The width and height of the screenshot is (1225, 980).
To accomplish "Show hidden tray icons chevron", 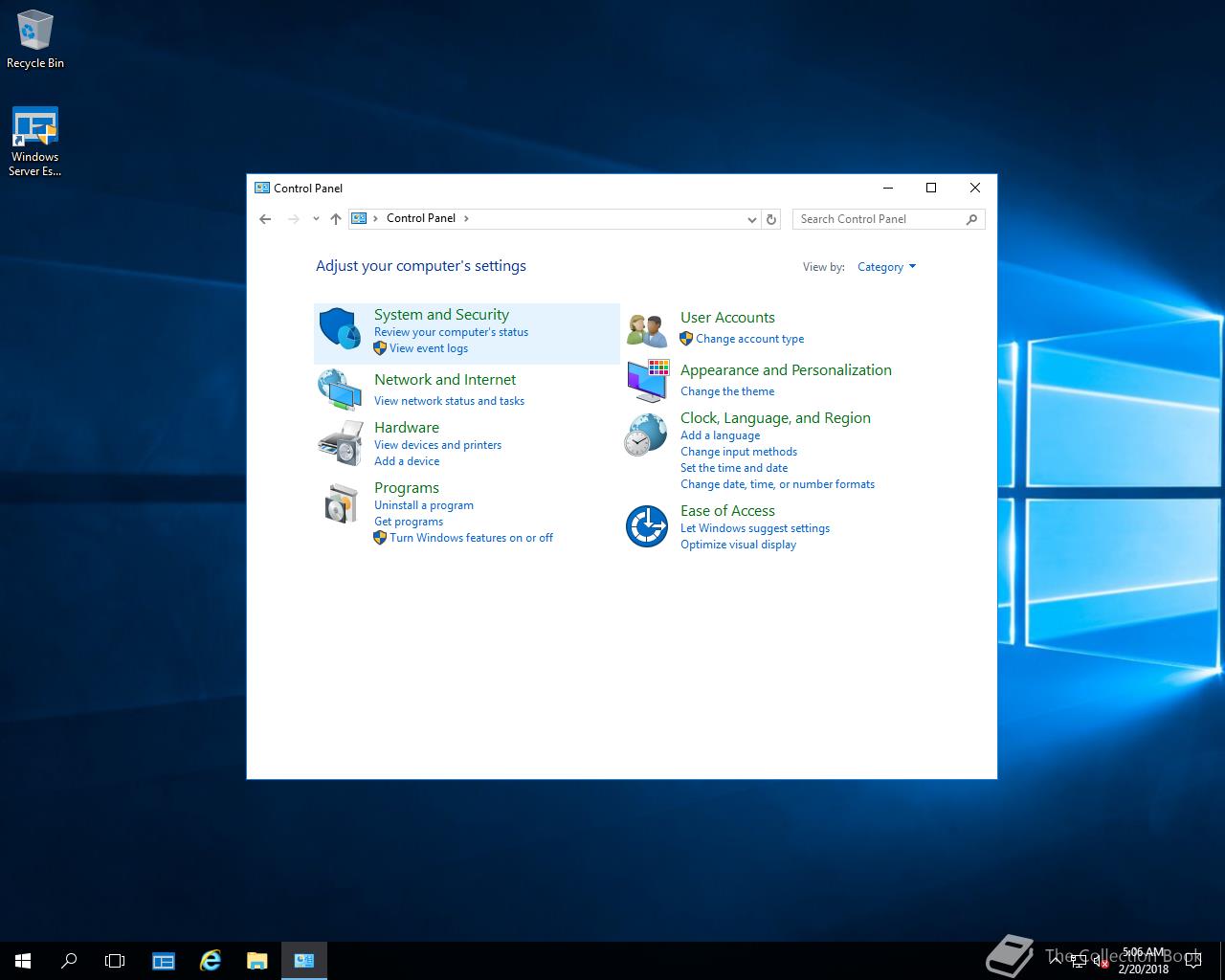I will pyautogui.click(x=1056, y=961).
